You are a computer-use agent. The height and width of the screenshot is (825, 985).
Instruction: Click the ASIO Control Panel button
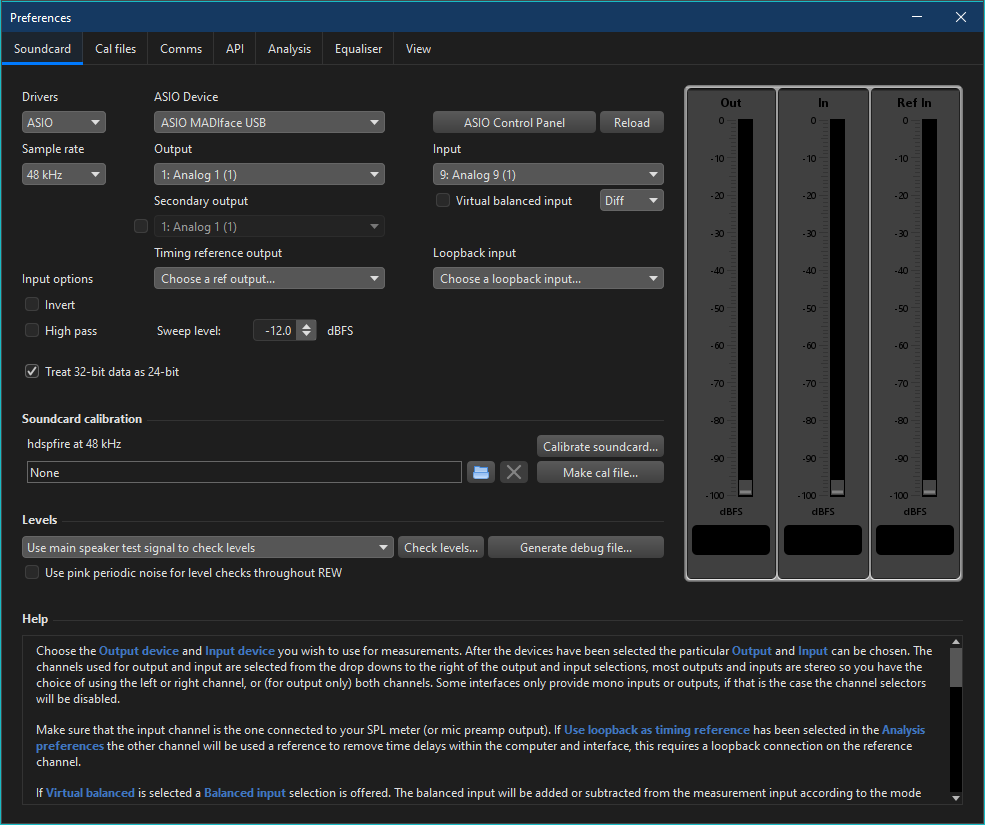coord(514,123)
